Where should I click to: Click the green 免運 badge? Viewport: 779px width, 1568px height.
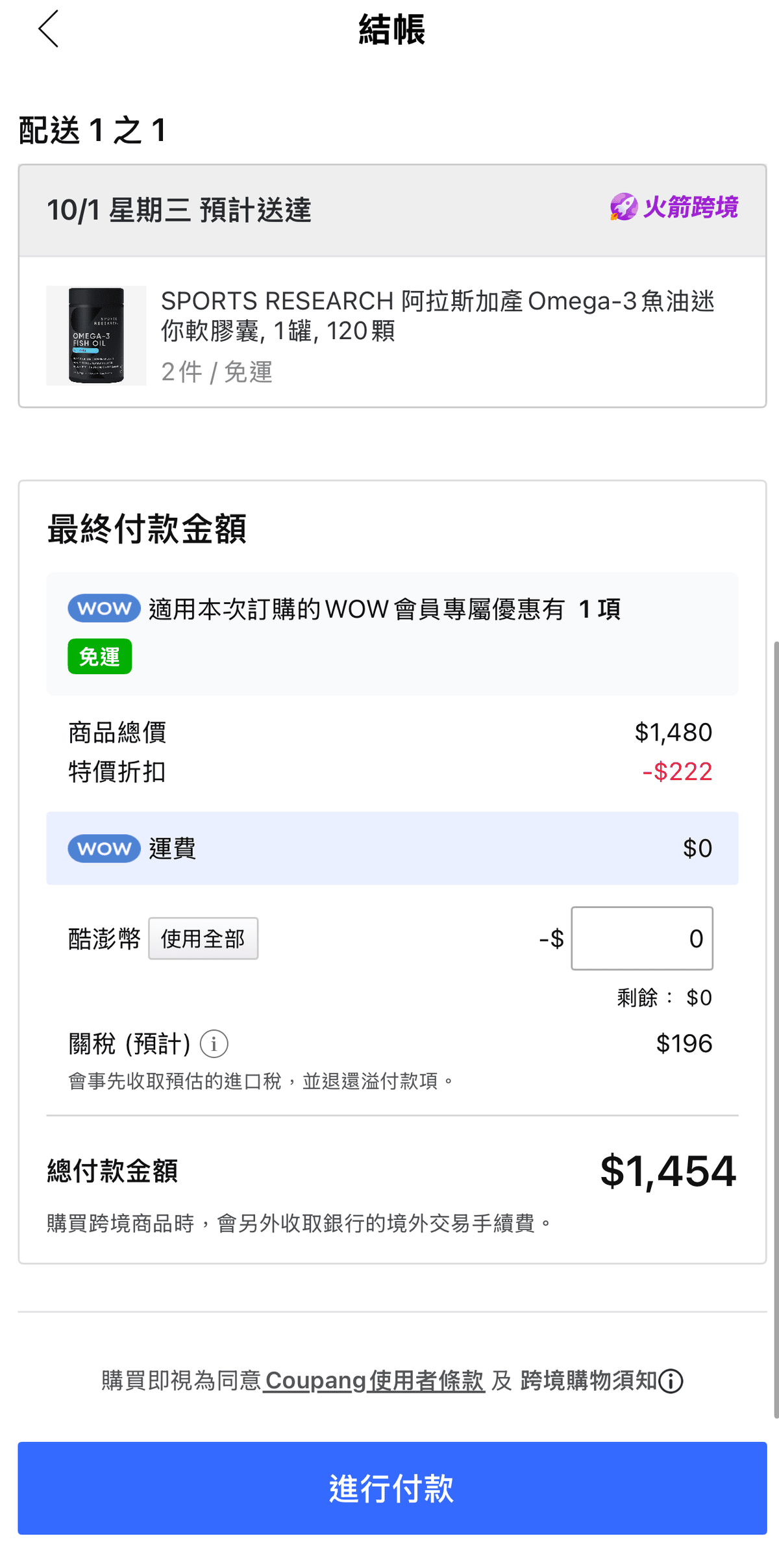[100, 657]
